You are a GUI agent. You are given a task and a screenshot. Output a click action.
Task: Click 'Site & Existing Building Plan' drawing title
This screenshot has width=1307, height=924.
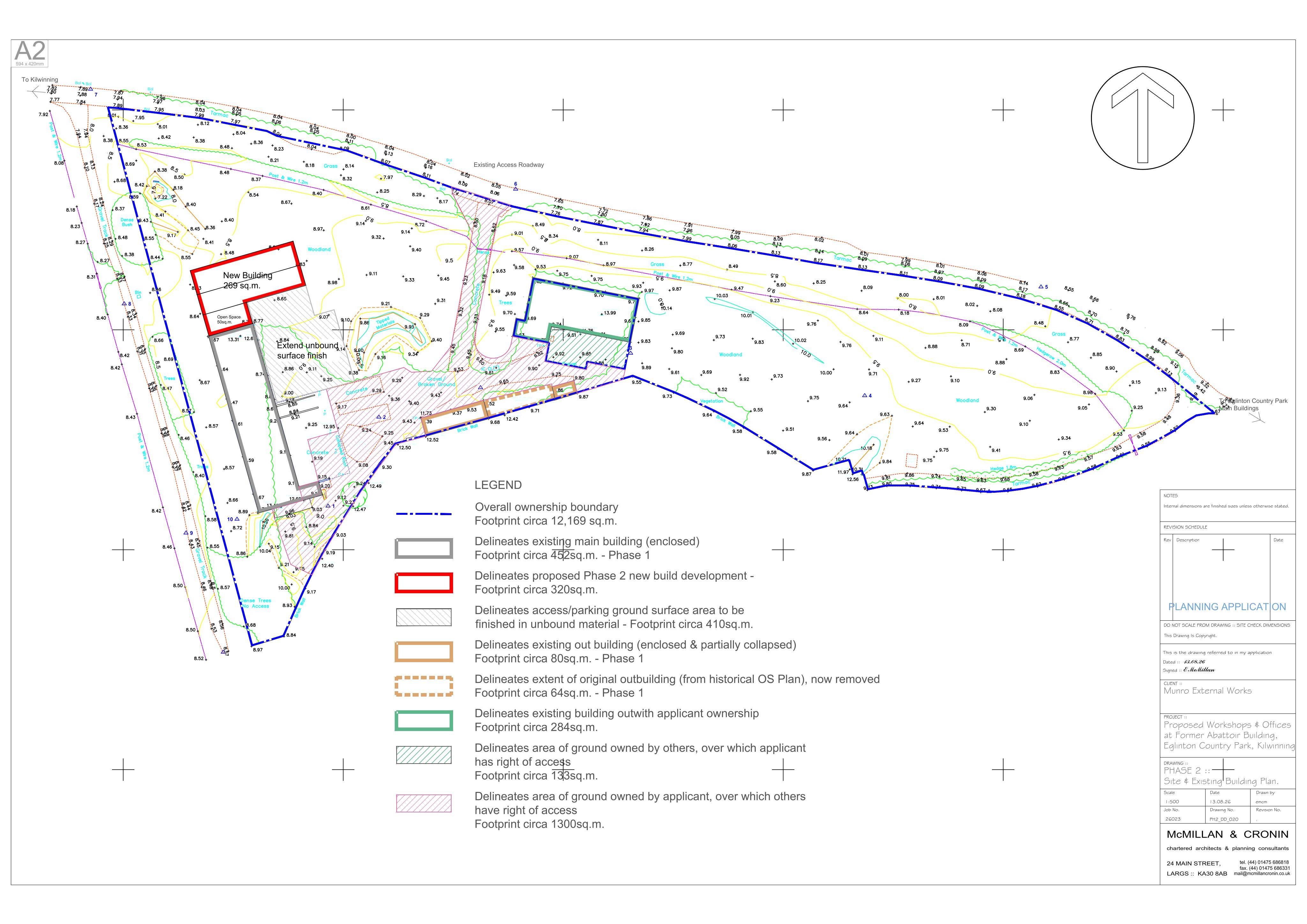tap(1221, 781)
